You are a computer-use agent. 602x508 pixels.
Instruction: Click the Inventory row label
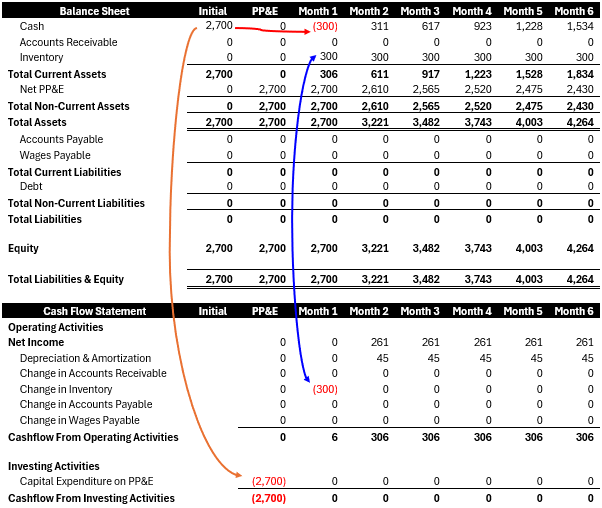tap(41, 57)
